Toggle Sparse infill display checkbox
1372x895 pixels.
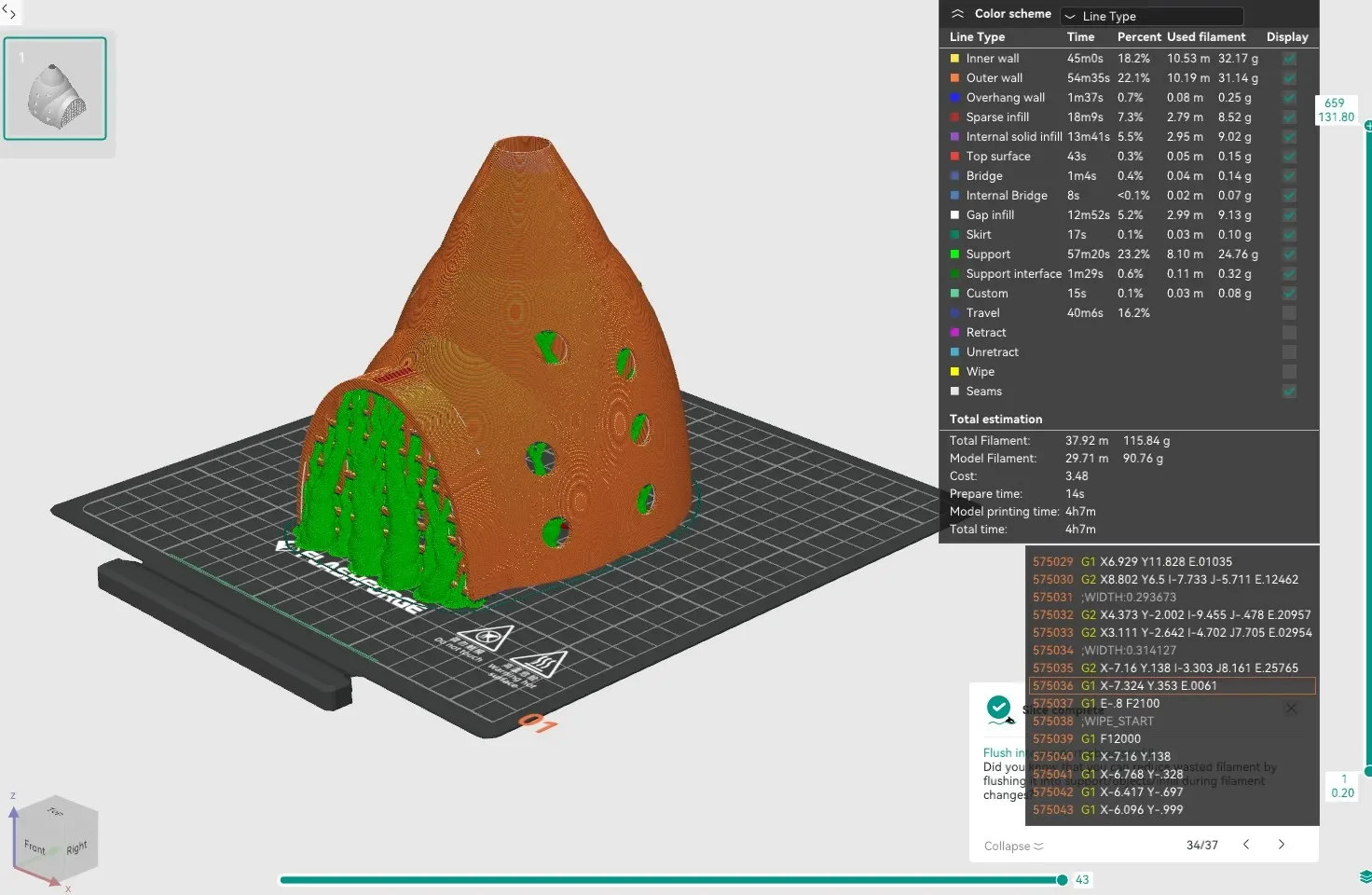pos(1289,117)
